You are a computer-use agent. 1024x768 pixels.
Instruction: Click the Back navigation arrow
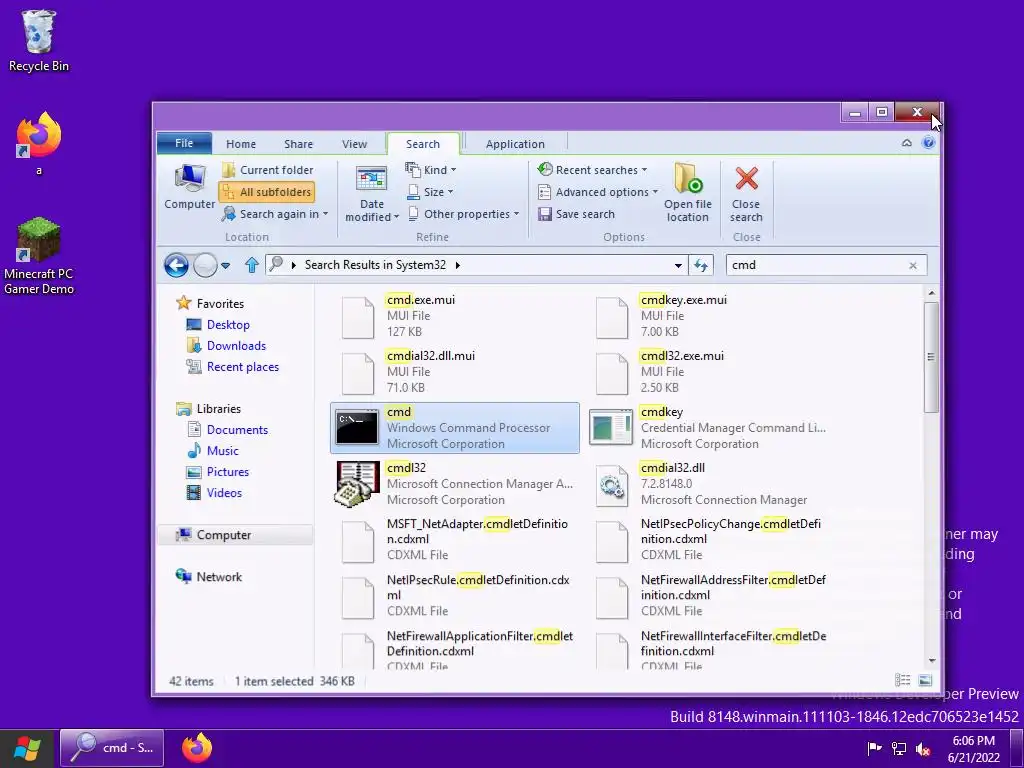click(x=176, y=265)
